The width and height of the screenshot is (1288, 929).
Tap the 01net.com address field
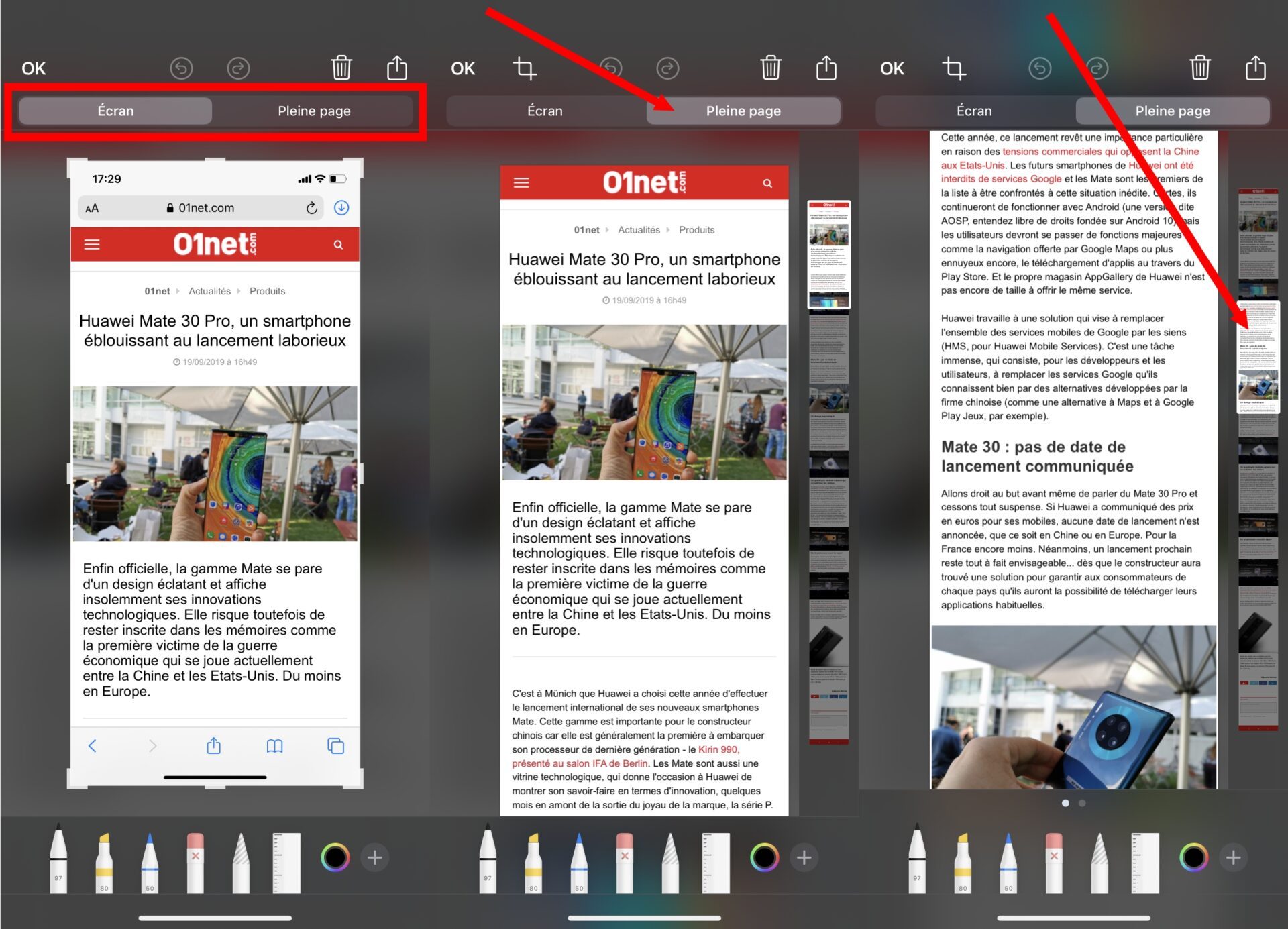[201, 208]
